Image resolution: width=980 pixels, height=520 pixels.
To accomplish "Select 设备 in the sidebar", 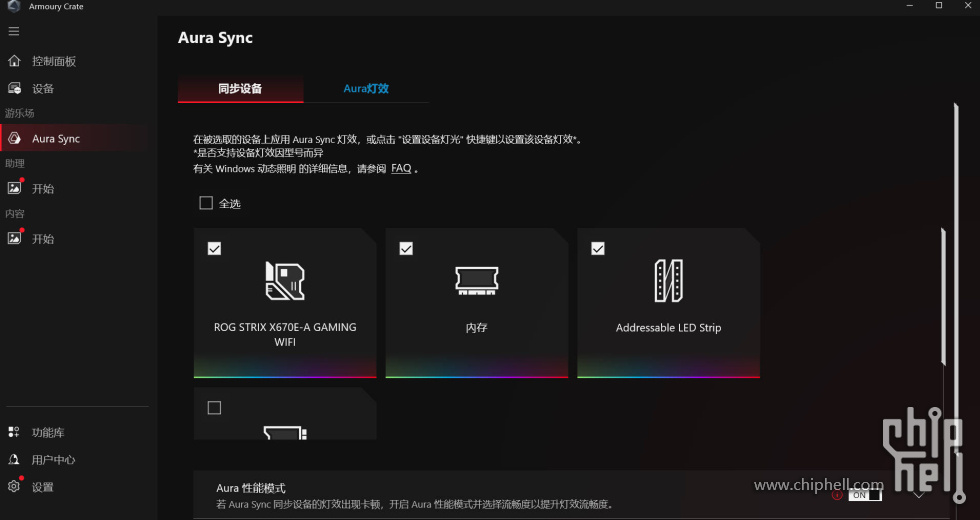I will pyautogui.click(x=43, y=89).
